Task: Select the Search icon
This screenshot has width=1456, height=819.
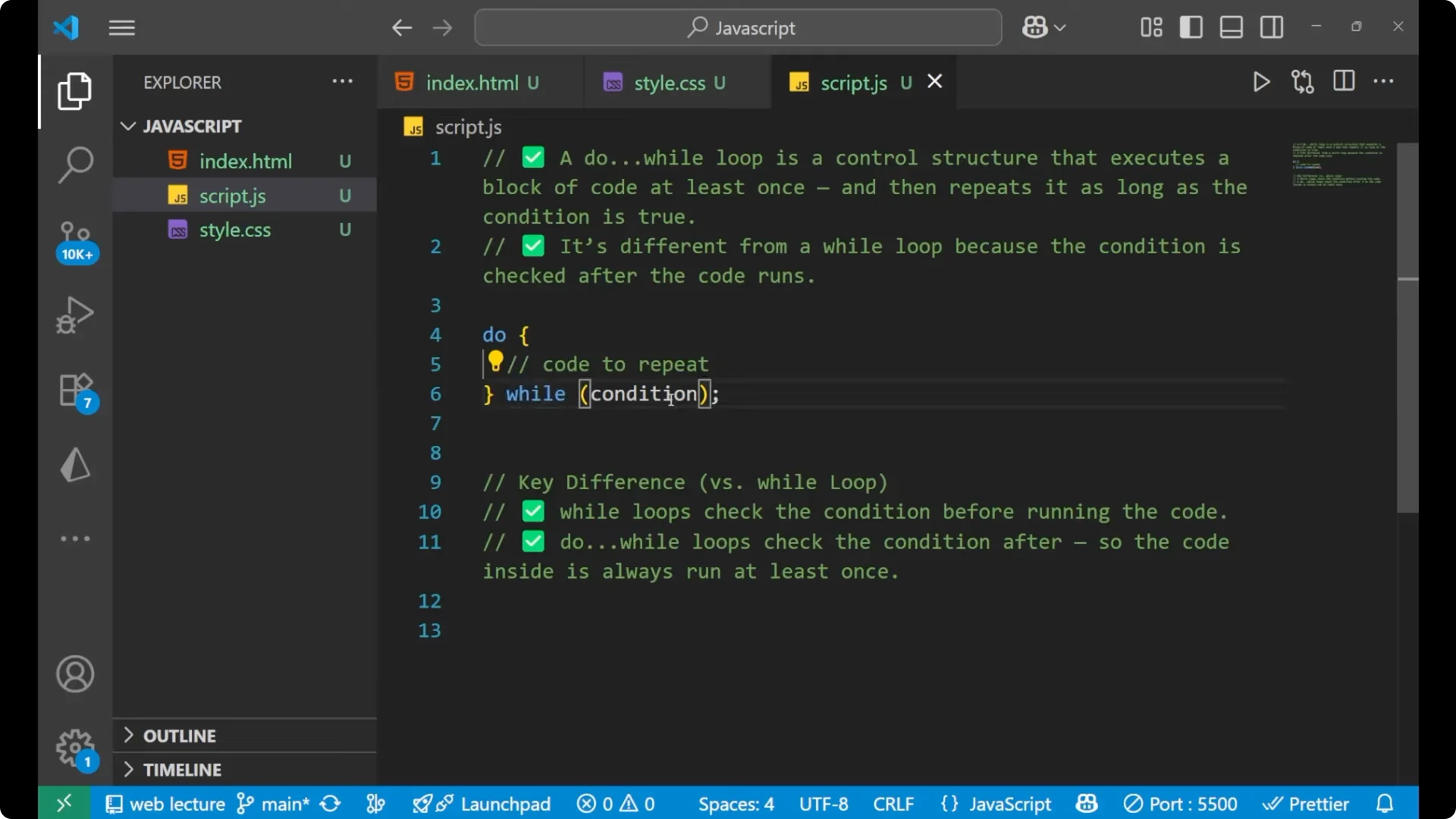Action: 74,164
